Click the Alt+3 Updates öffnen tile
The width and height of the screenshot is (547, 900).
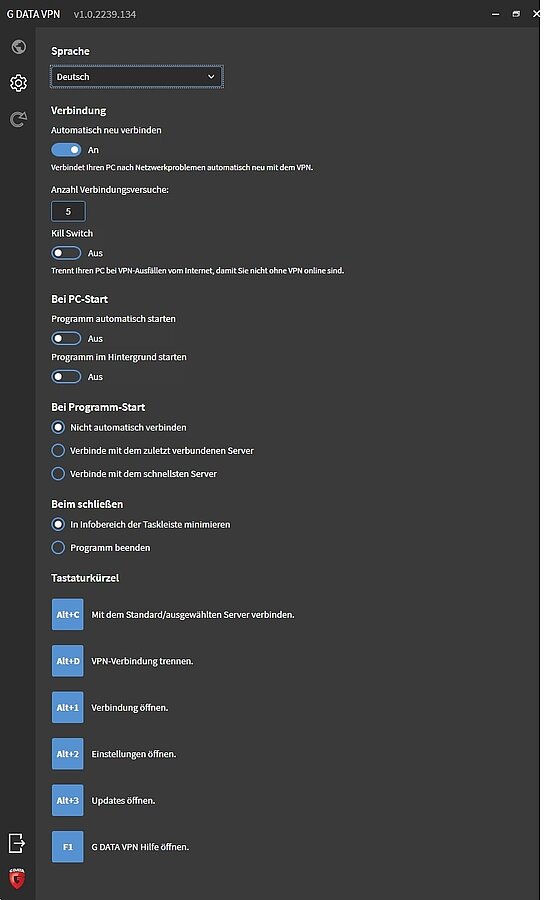click(68, 800)
